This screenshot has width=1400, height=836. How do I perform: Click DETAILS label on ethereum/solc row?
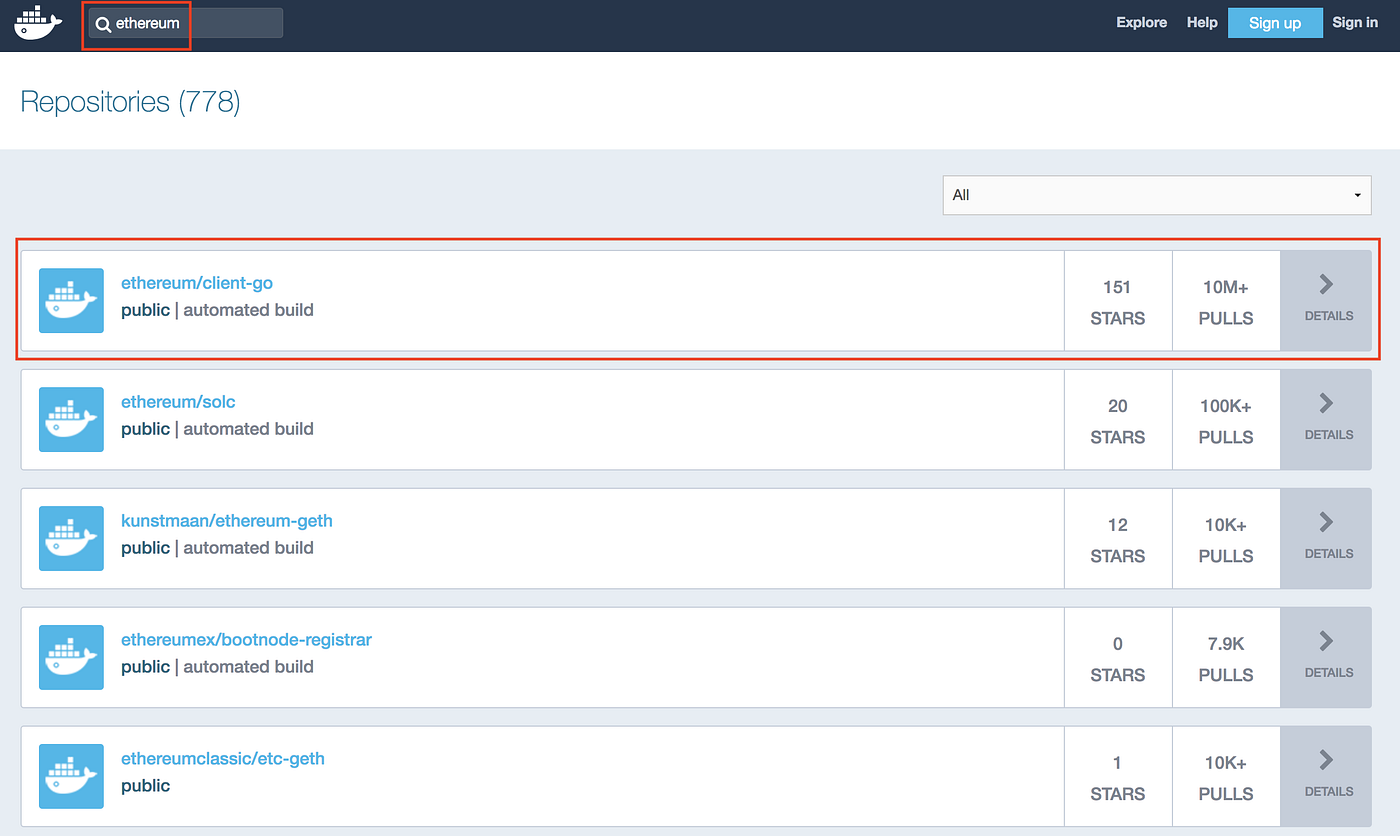(x=1329, y=435)
